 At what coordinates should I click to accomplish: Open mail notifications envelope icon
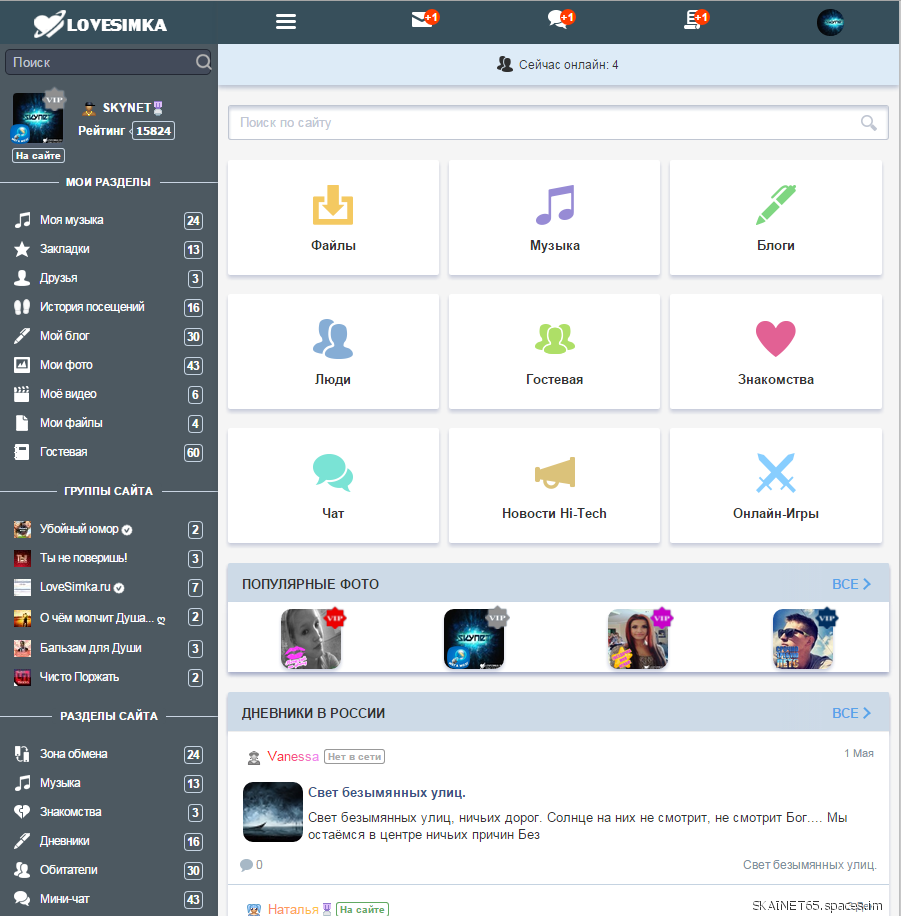(423, 20)
